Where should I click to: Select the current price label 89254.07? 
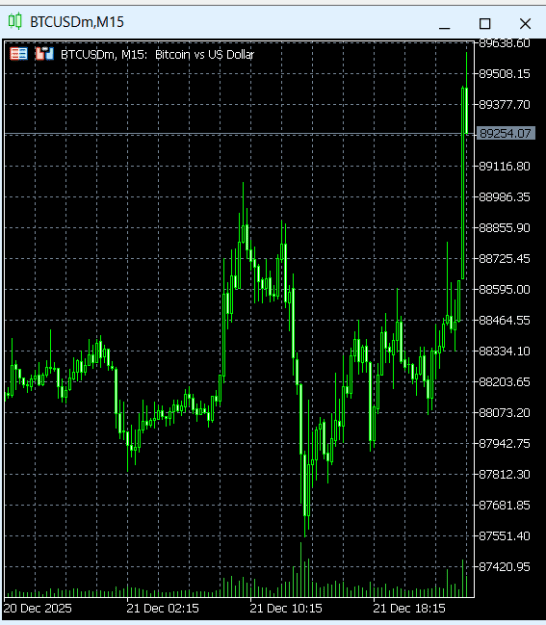point(505,133)
